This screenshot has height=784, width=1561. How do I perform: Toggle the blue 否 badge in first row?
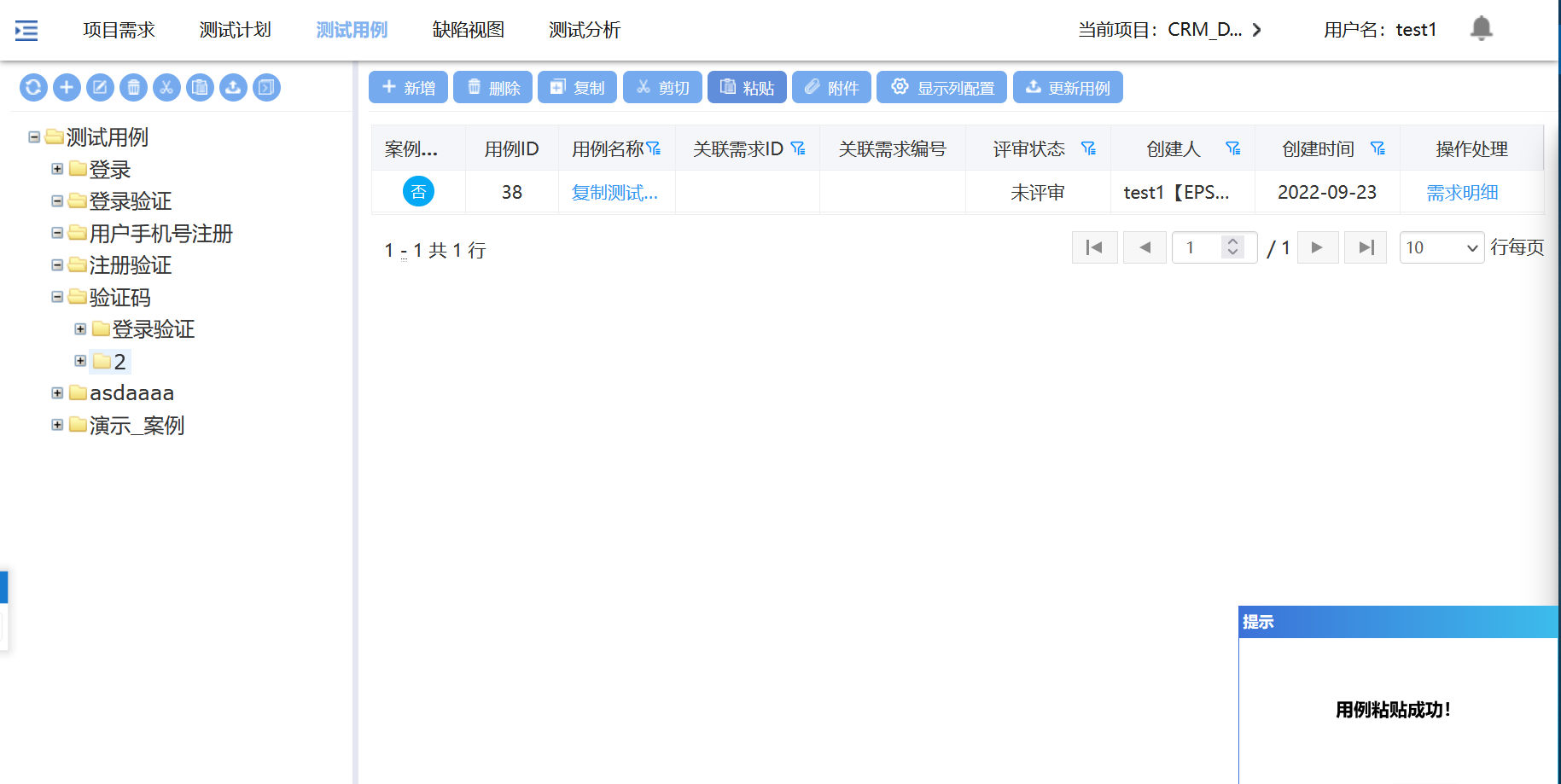tap(418, 192)
